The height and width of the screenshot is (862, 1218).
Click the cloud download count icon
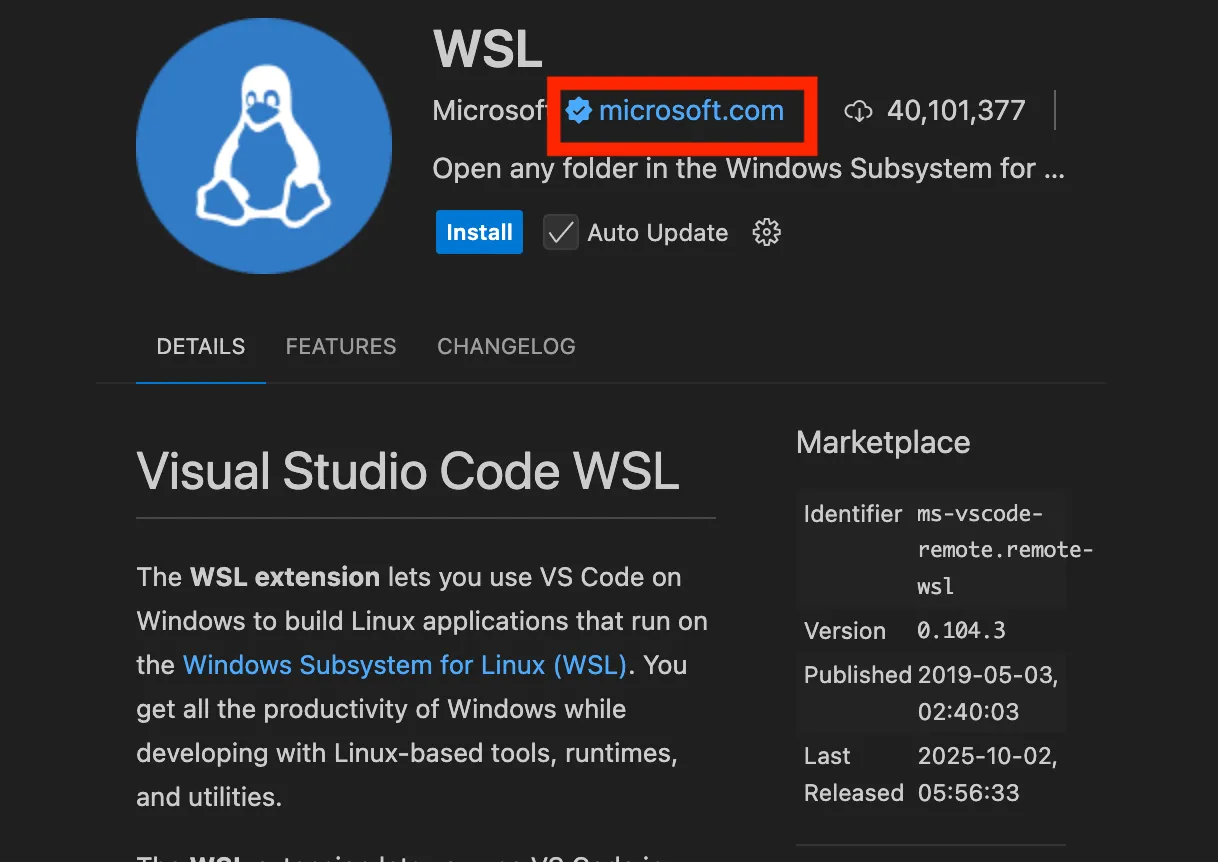point(858,110)
